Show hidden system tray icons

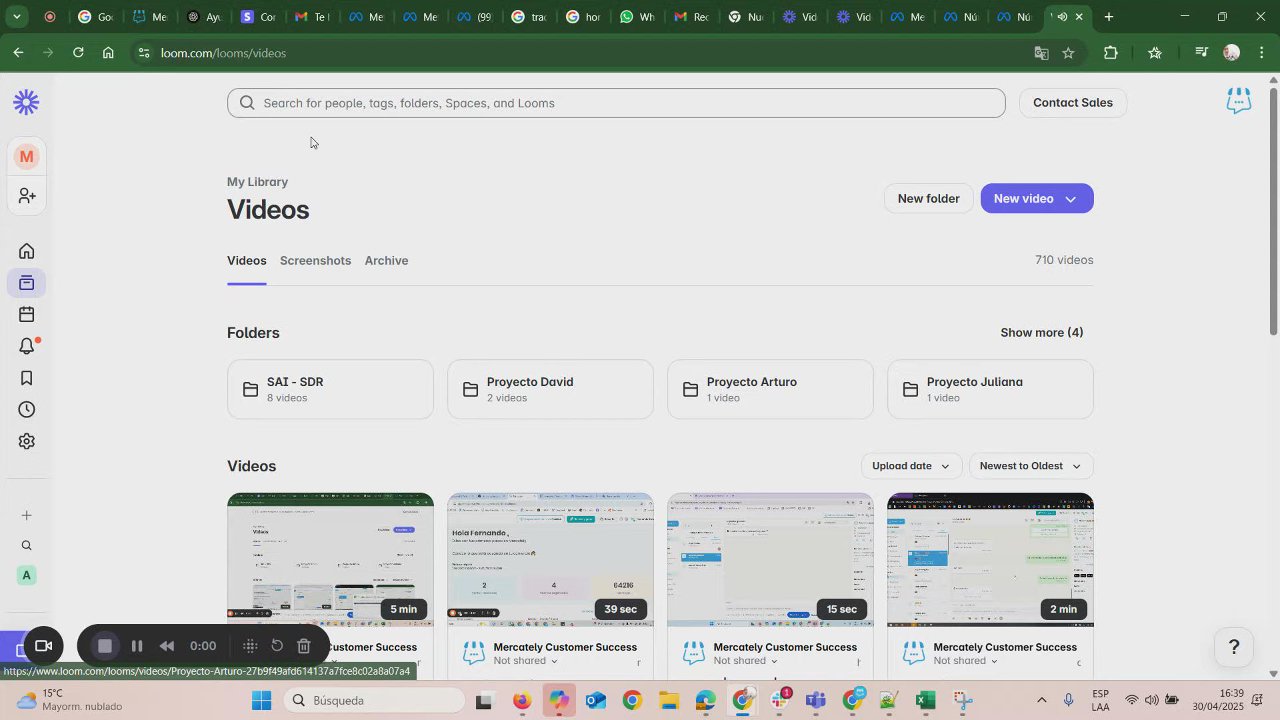click(1041, 700)
